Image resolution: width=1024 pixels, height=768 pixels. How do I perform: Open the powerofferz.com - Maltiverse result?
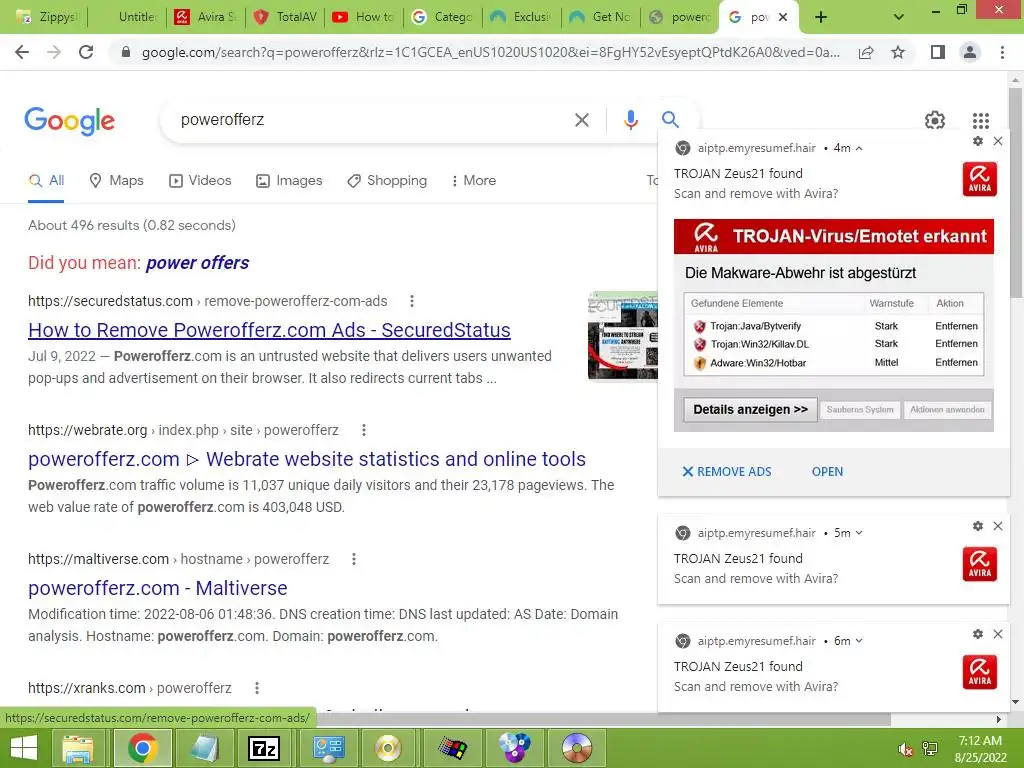point(157,588)
